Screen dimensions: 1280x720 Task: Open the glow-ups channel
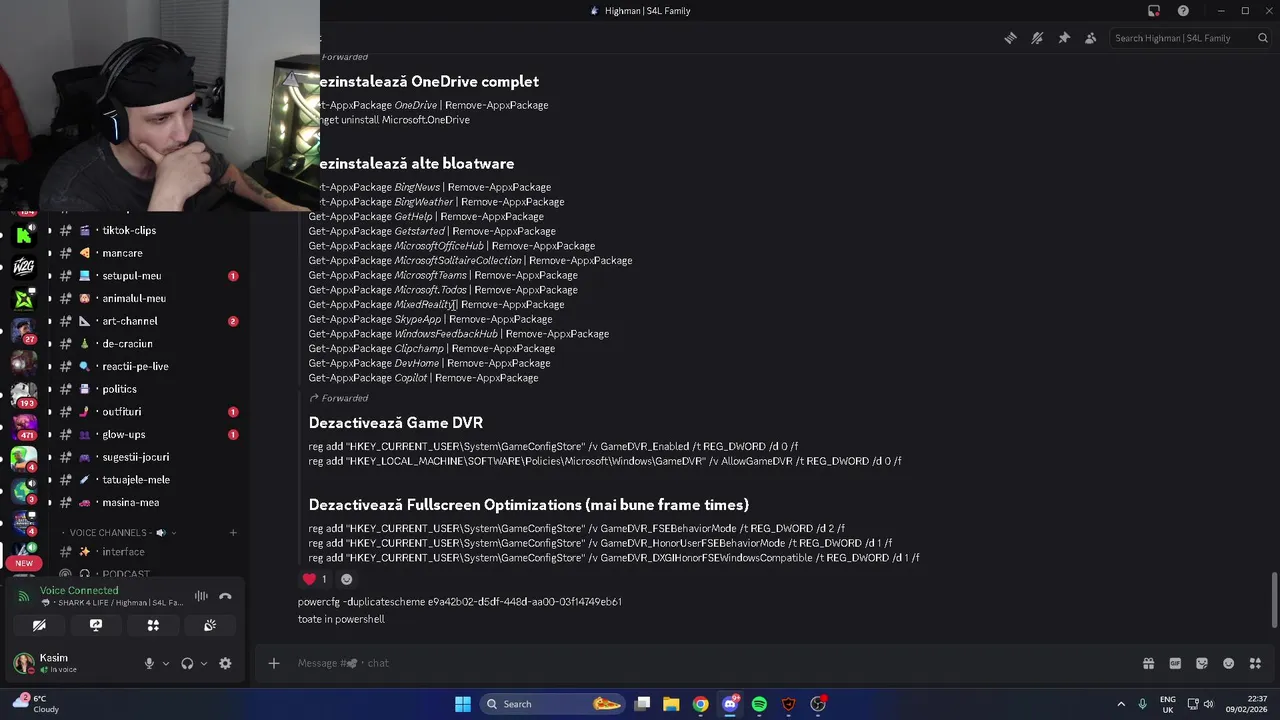(123, 435)
